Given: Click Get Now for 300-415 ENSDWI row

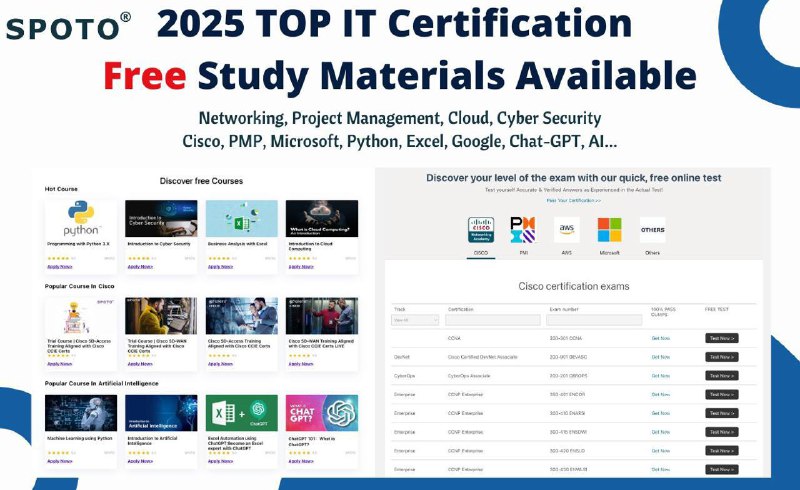Looking at the screenshot, I should point(660,432).
